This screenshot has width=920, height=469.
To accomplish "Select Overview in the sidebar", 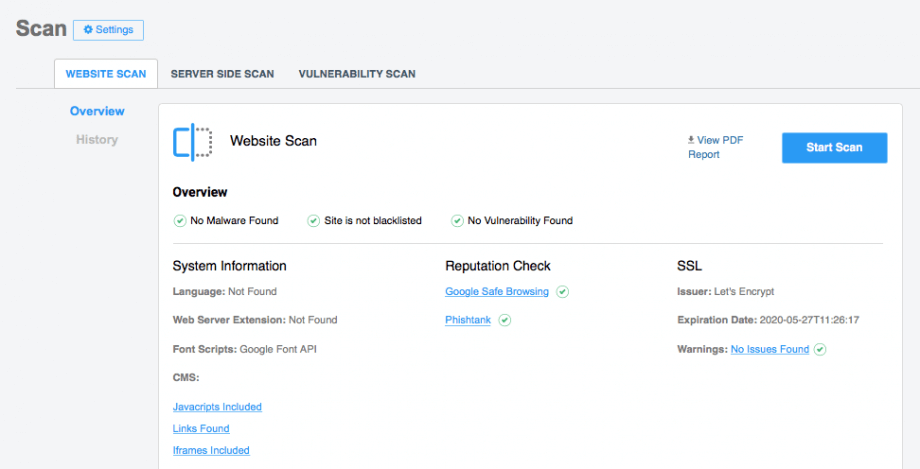I will (x=97, y=111).
